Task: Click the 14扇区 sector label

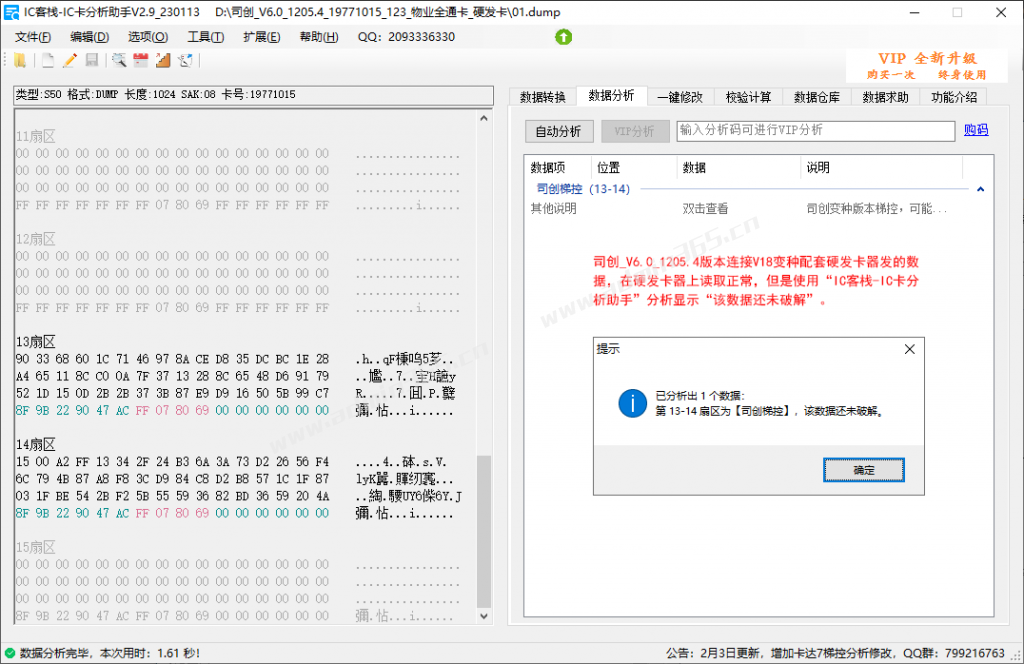Action: point(36,445)
